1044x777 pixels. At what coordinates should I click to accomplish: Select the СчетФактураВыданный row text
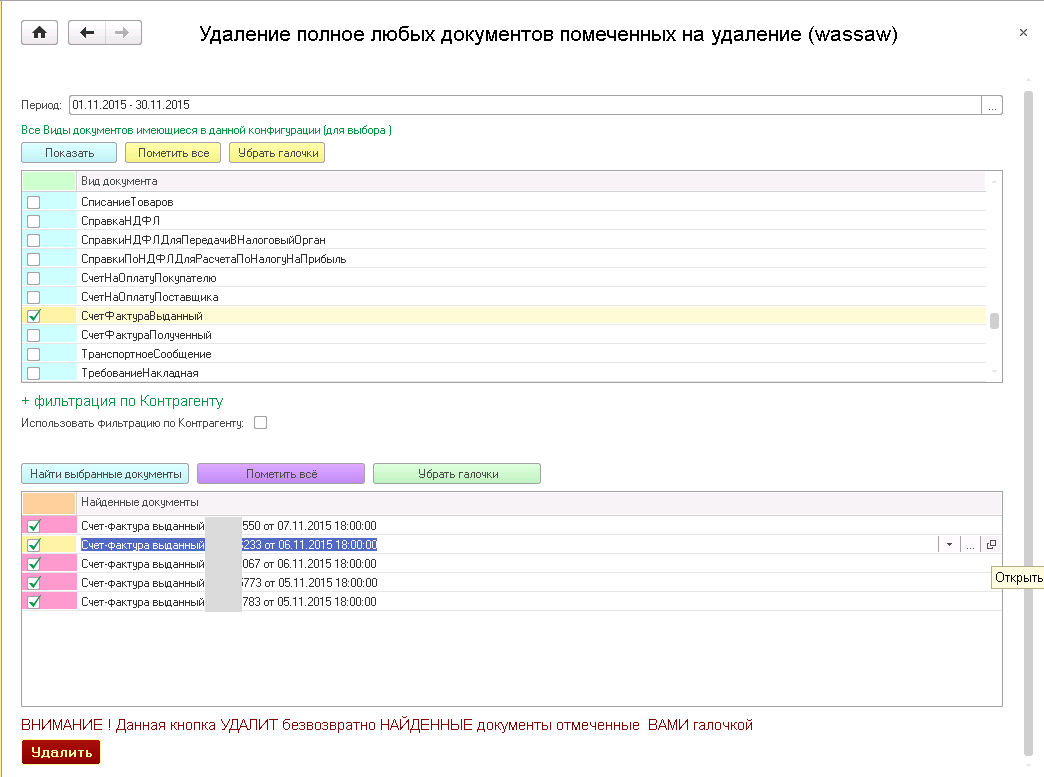tap(142, 316)
